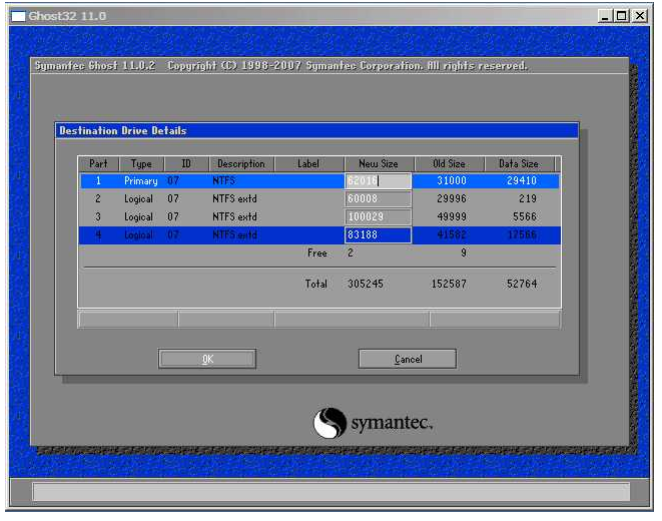Click the Label column header

(308, 163)
